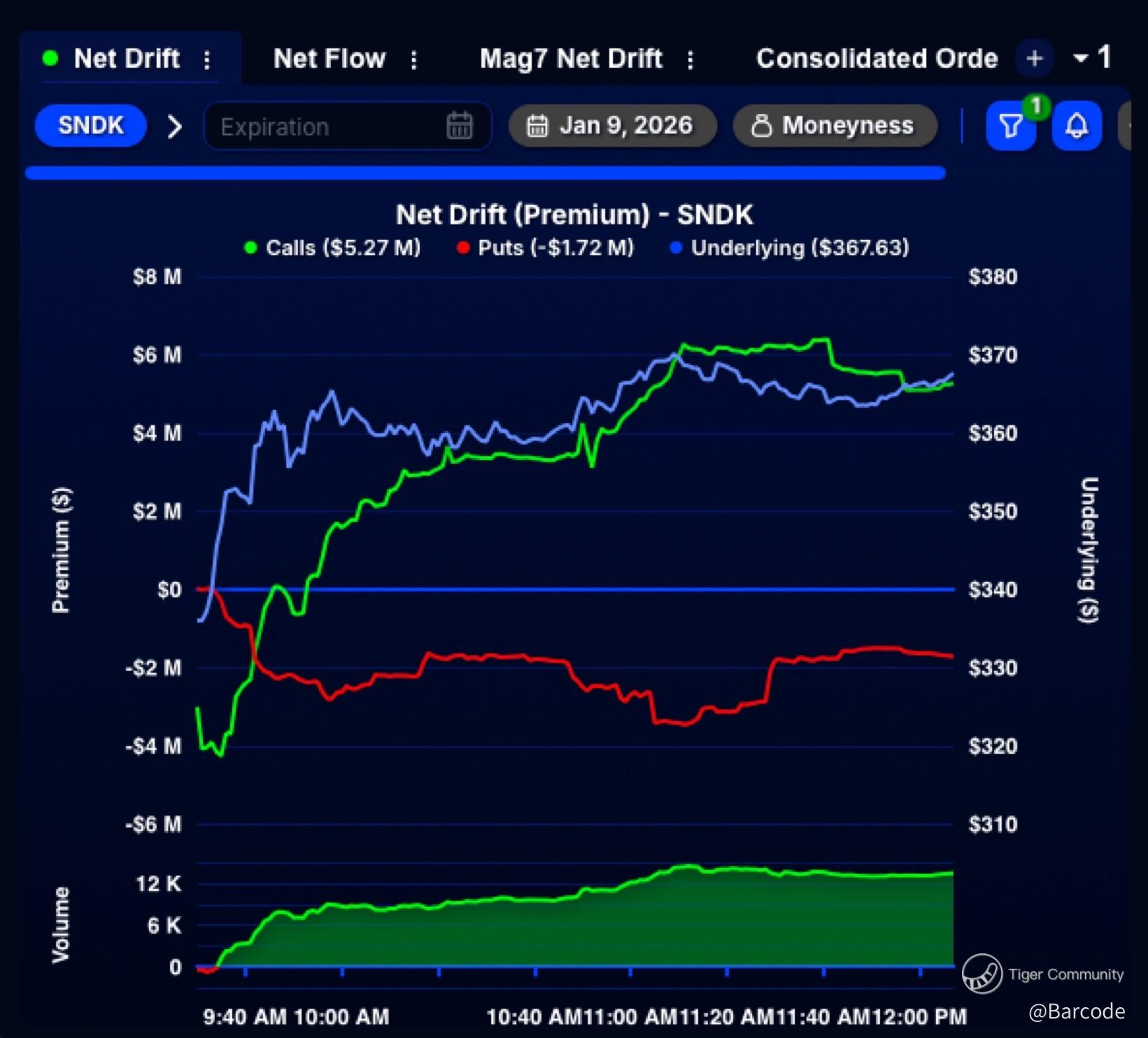1148x1038 pixels.
Task: Click the SNDK ticker button
Action: [91, 126]
